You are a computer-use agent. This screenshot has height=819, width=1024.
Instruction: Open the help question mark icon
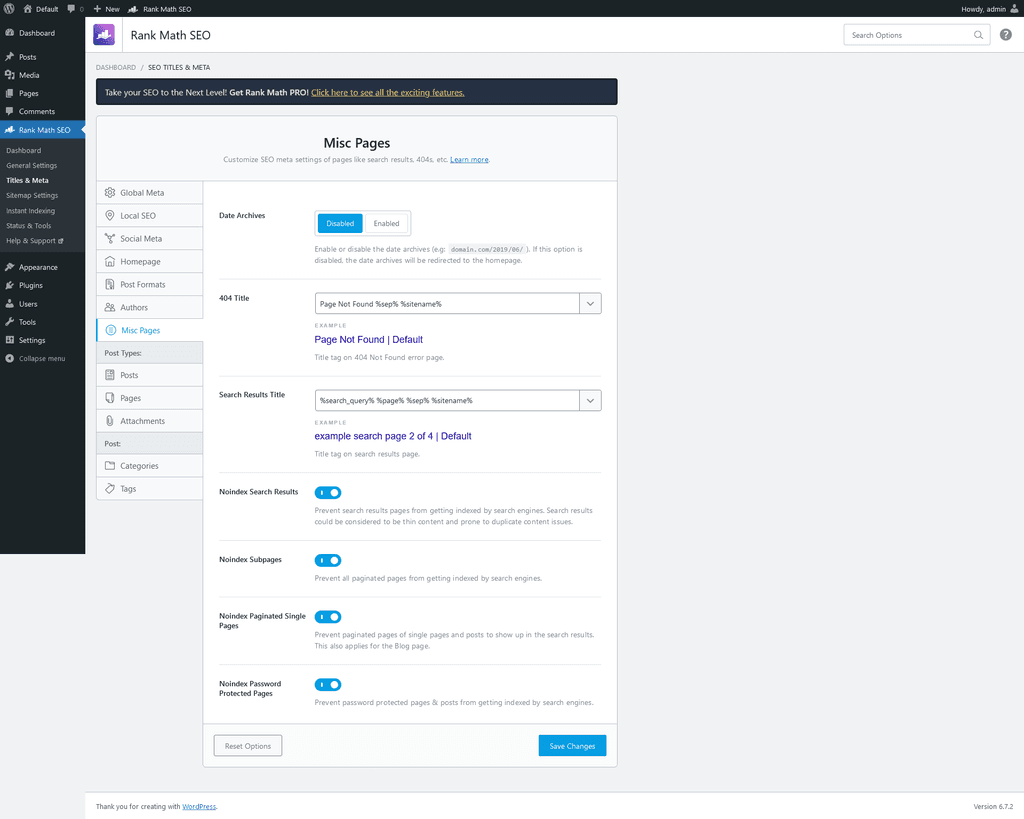pos(1006,35)
